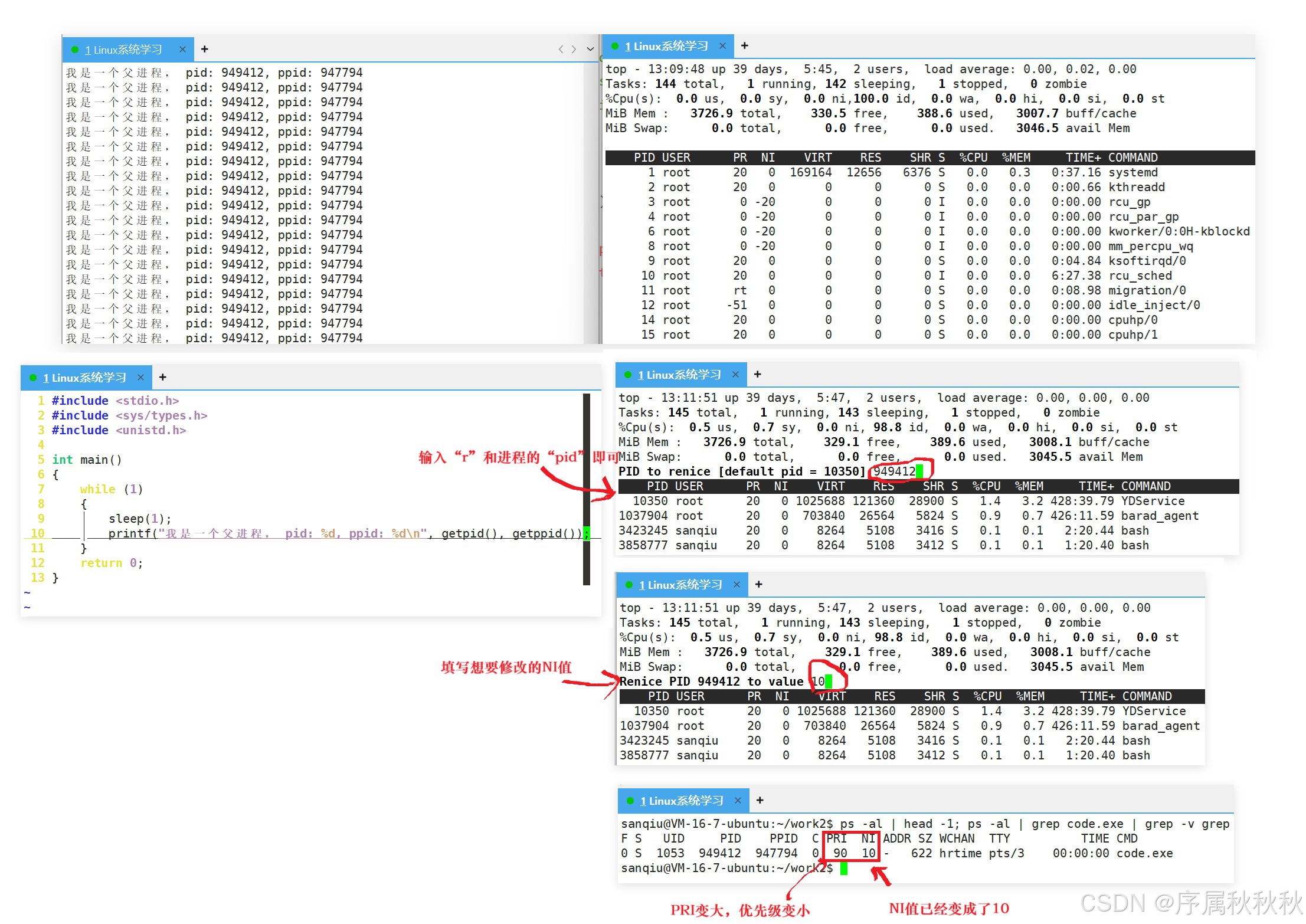Add new tab in ps -al terminal
The image size is (1306, 924).
click(760, 800)
